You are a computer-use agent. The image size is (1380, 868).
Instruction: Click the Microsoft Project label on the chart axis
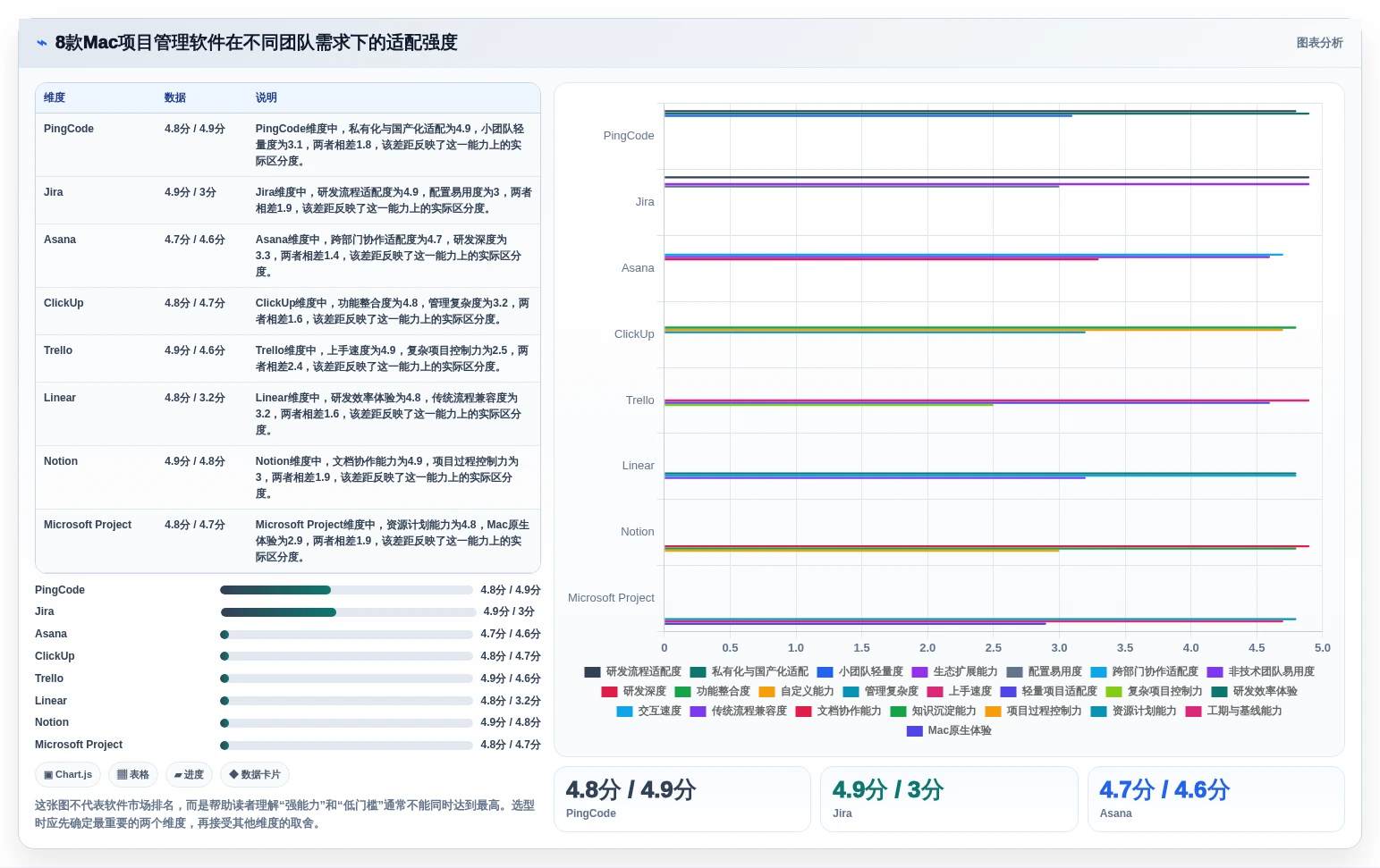pyautogui.click(x=611, y=598)
